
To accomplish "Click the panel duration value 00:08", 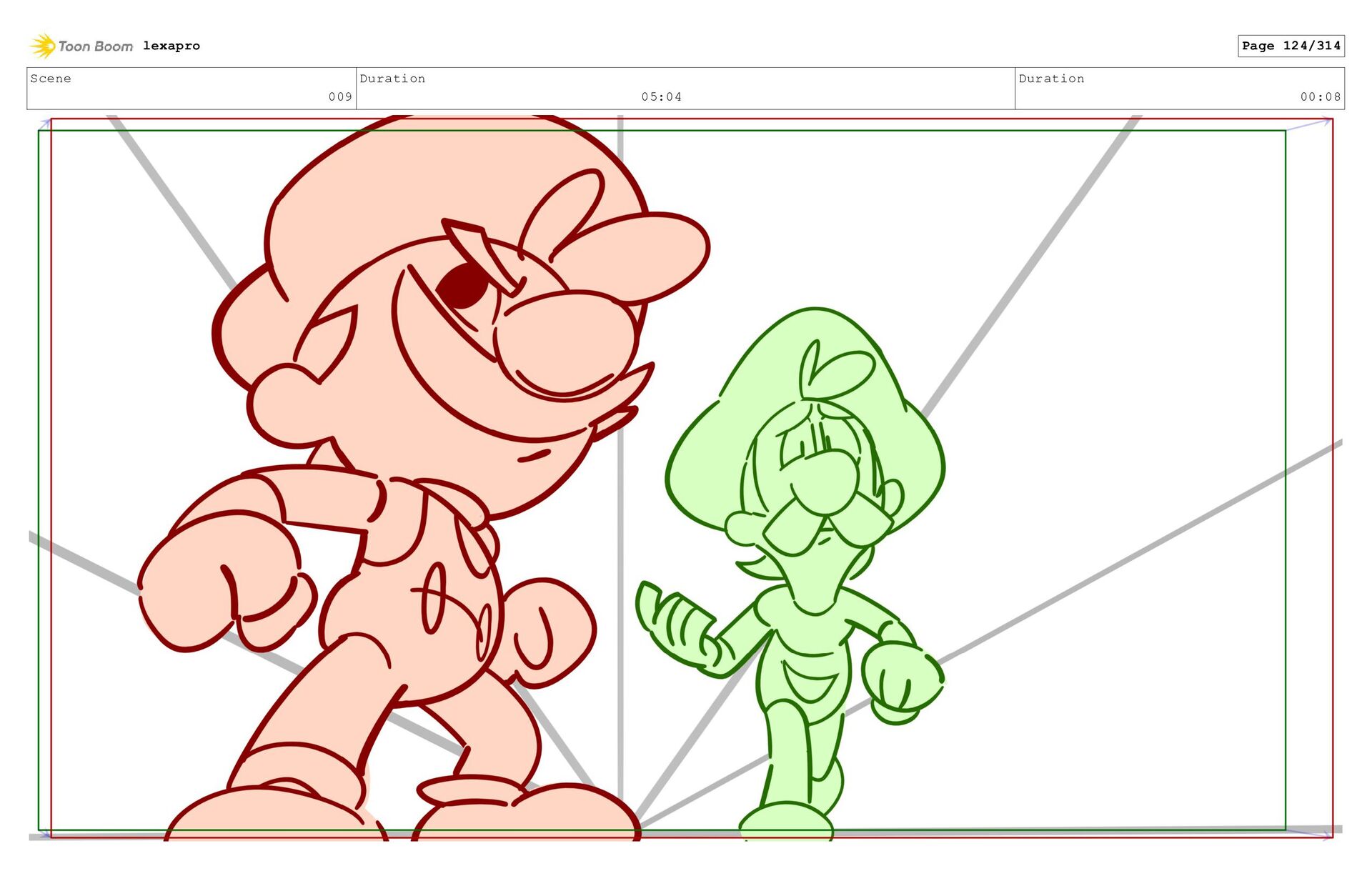I will [1321, 96].
